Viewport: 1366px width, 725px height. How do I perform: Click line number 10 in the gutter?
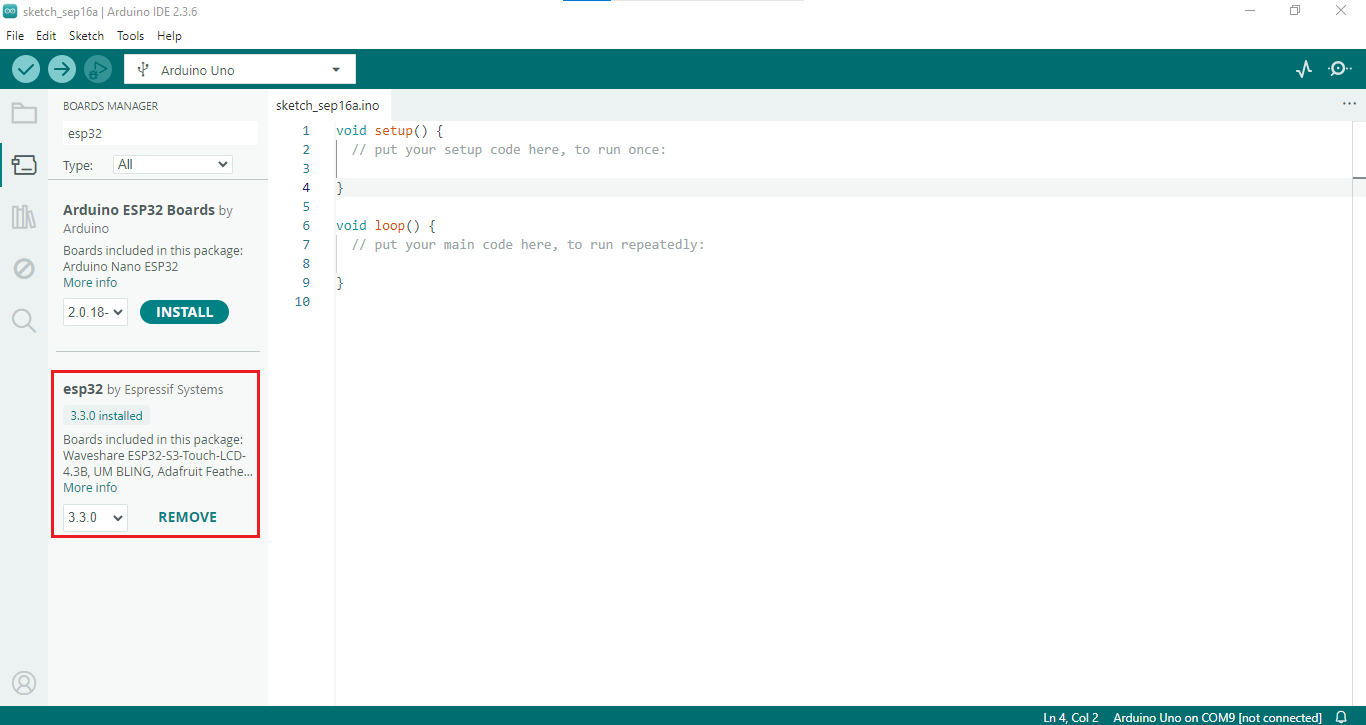tap(303, 302)
